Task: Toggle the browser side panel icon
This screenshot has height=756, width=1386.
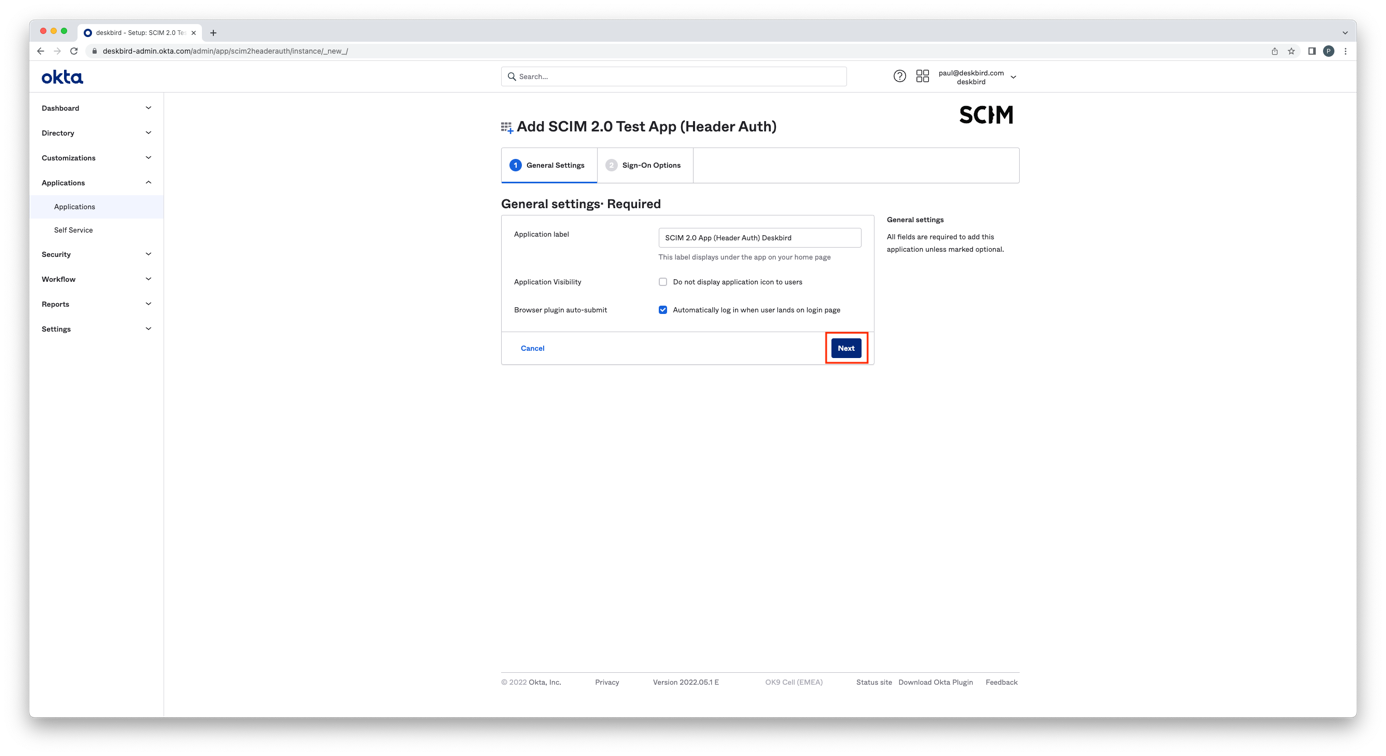Action: (x=1311, y=51)
